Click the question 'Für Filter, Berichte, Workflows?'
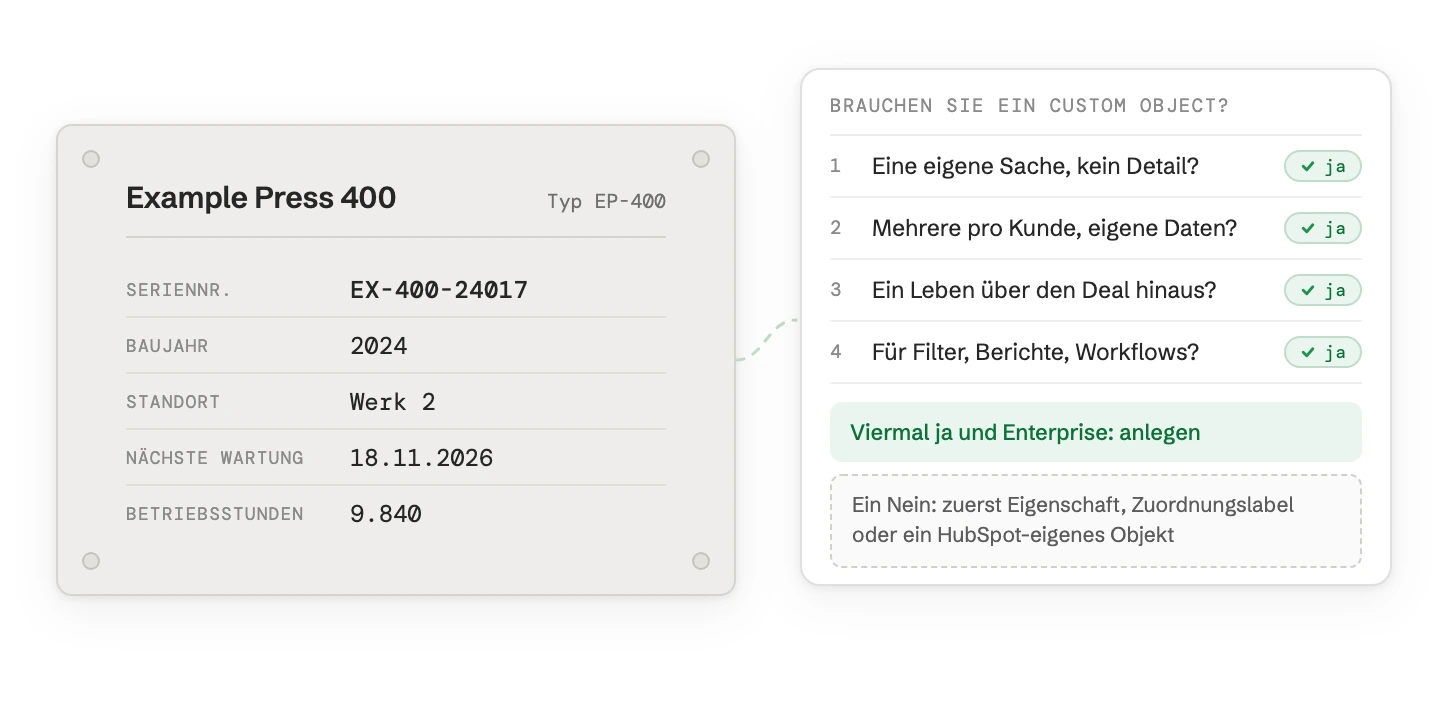Image resolution: width=1436 pixels, height=720 pixels. [1035, 352]
